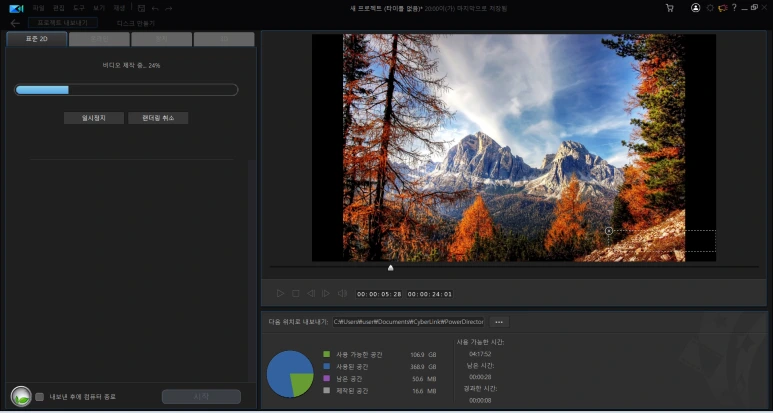
Task: Click the gray 제작된 공간 swatch
Action: click(x=326, y=391)
